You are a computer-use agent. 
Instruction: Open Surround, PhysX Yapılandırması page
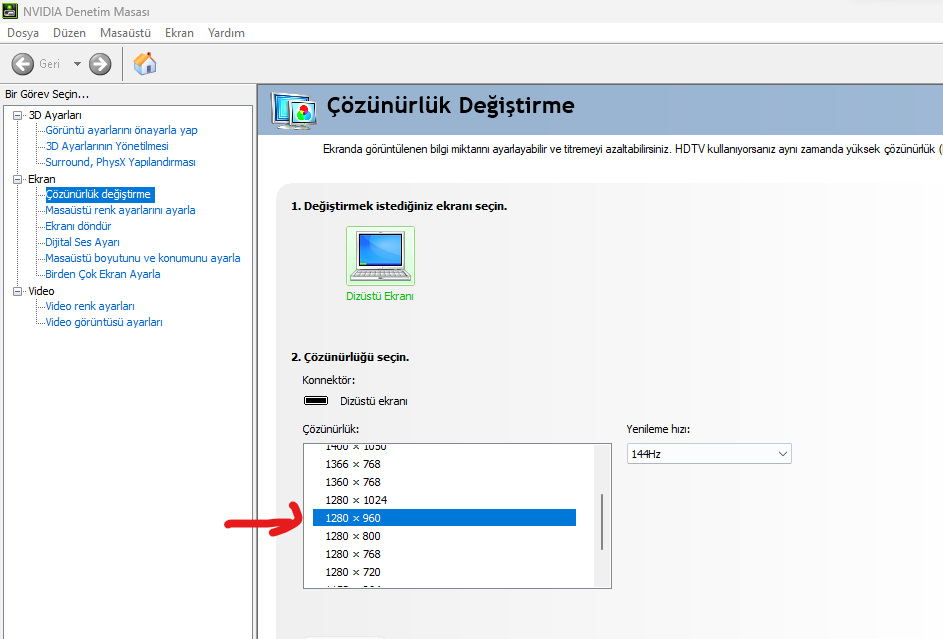coord(120,162)
